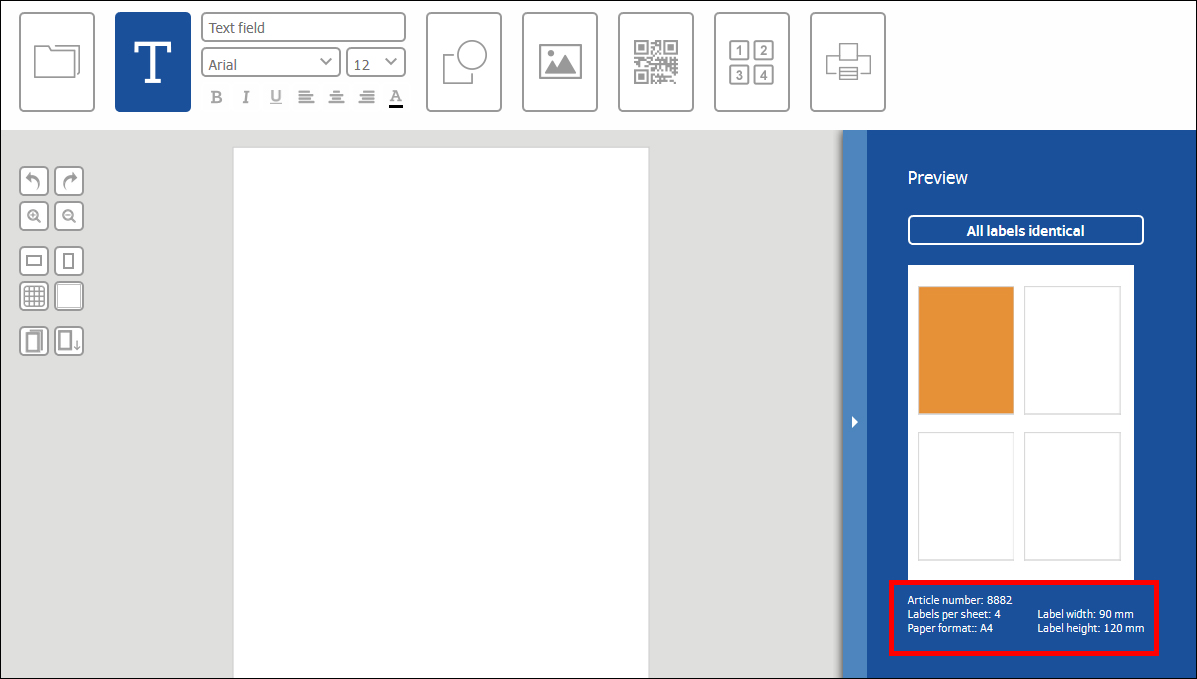Open the font size 12 dropdown
This screenshot has height=679, width=1197.
point(375,62)
